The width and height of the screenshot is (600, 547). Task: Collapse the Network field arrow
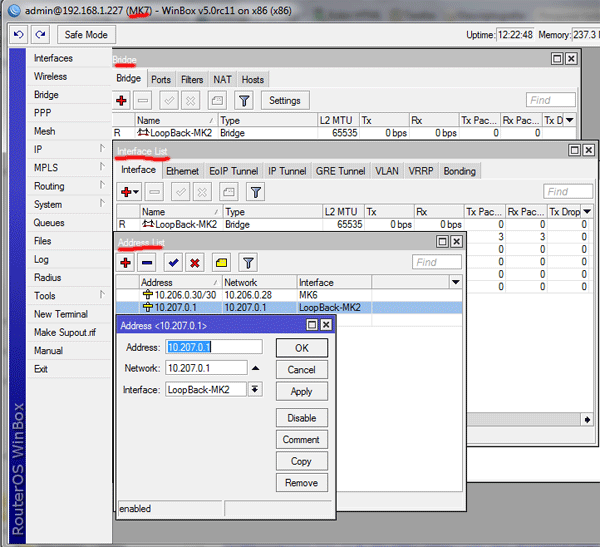[256, 368]
